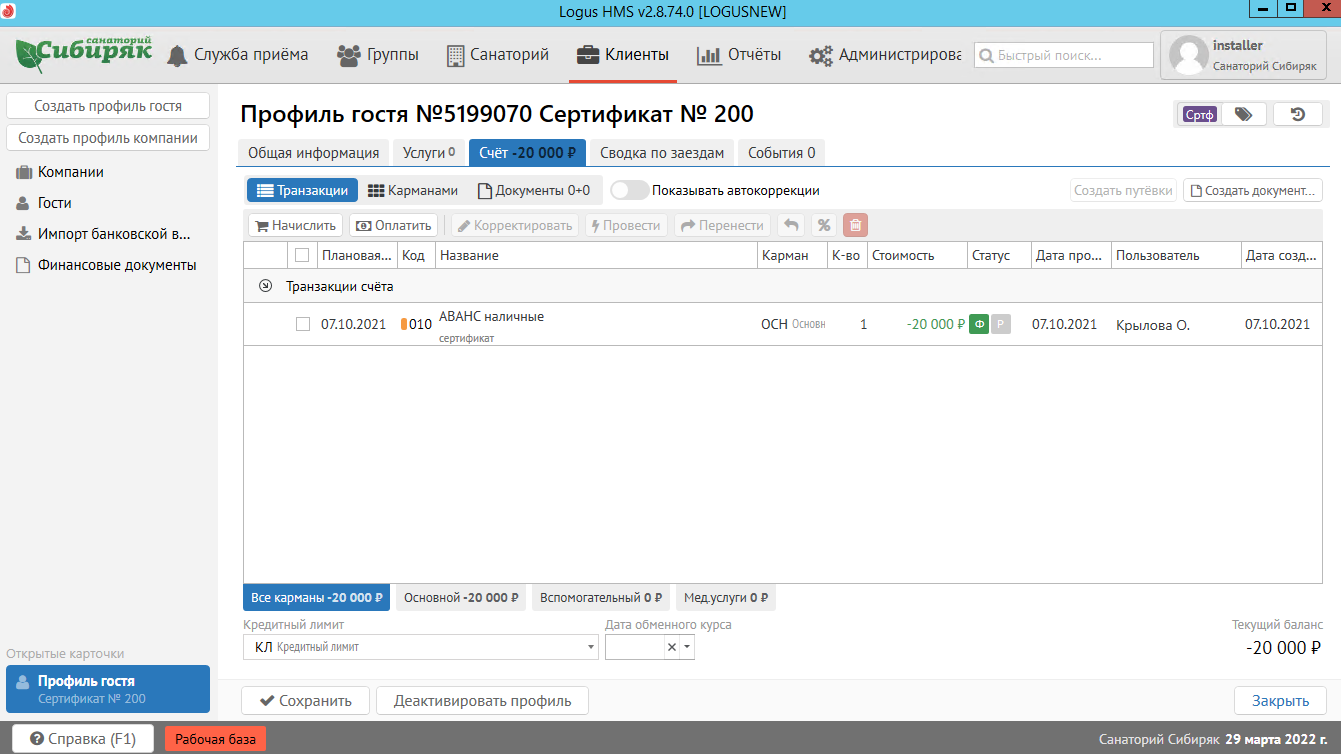
Task: Open the Дата обменного курса date dropdown
Action: point(688,647)
